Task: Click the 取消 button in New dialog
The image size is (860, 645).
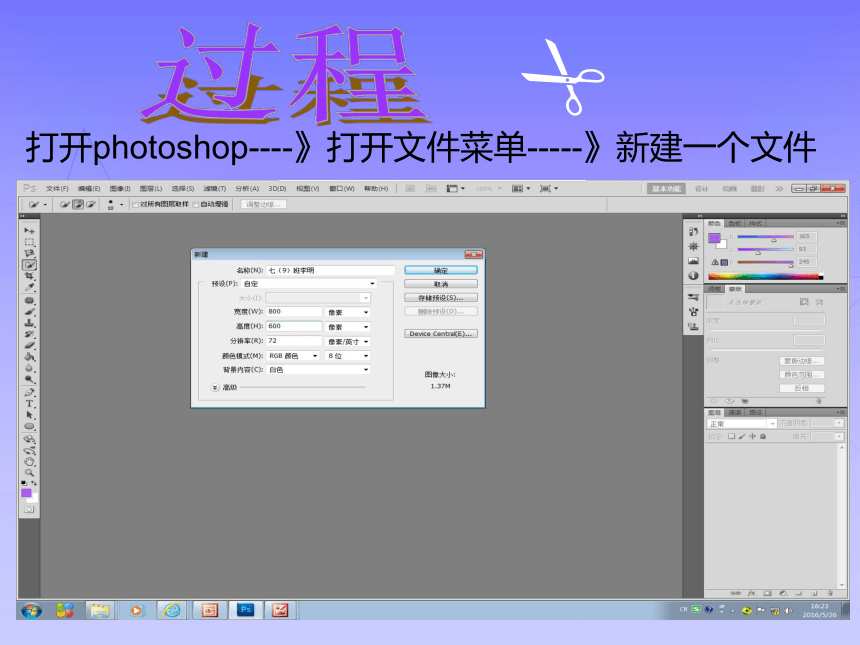Action: (441, 284)
